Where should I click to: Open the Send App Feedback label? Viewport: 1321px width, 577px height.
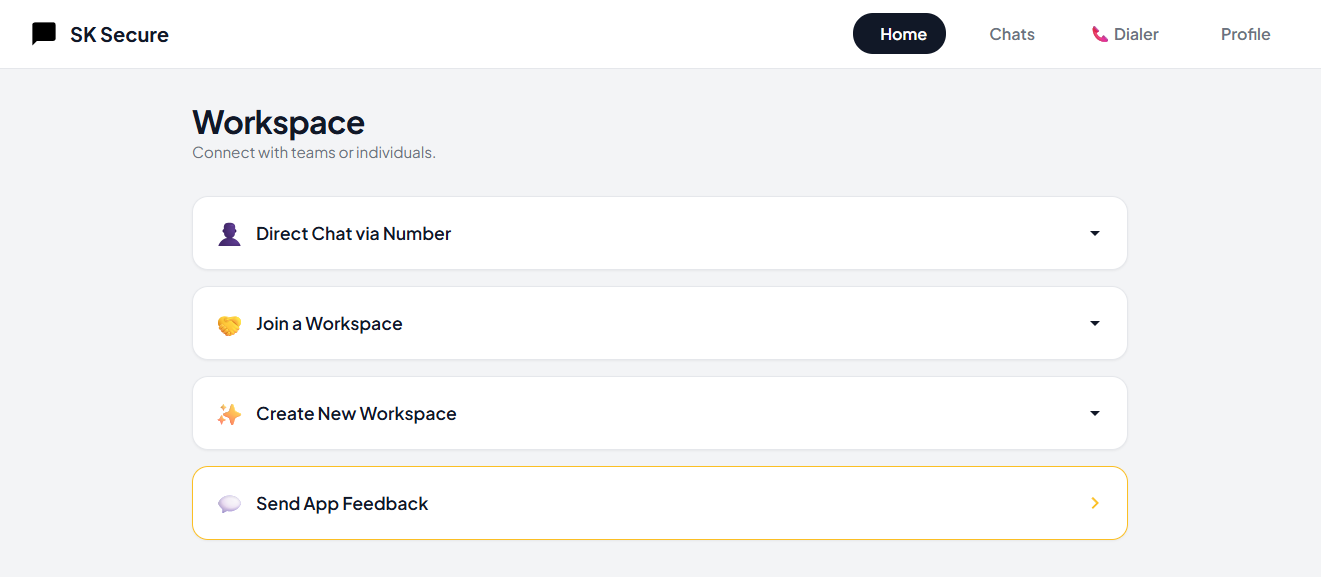[342, 504]
